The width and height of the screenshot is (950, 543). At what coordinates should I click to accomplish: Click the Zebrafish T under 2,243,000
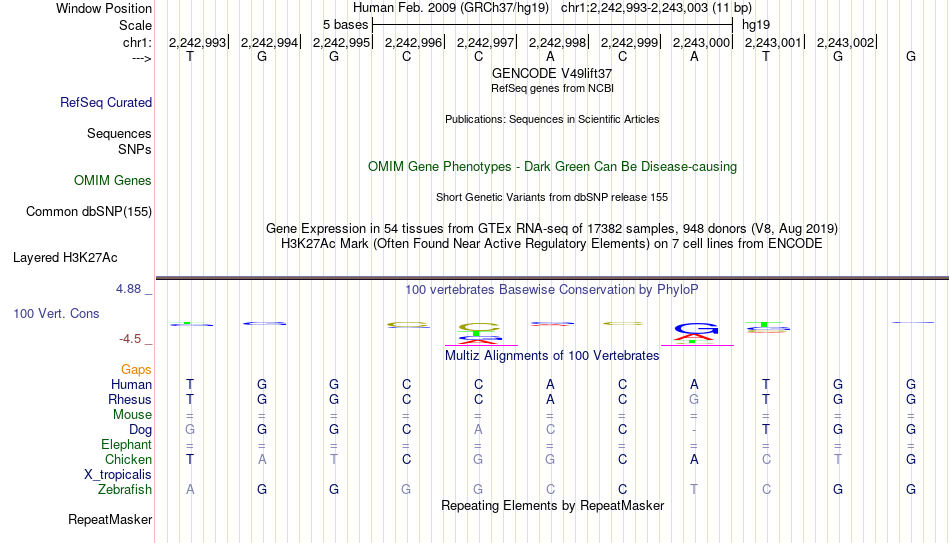click(x=694, y=490)
